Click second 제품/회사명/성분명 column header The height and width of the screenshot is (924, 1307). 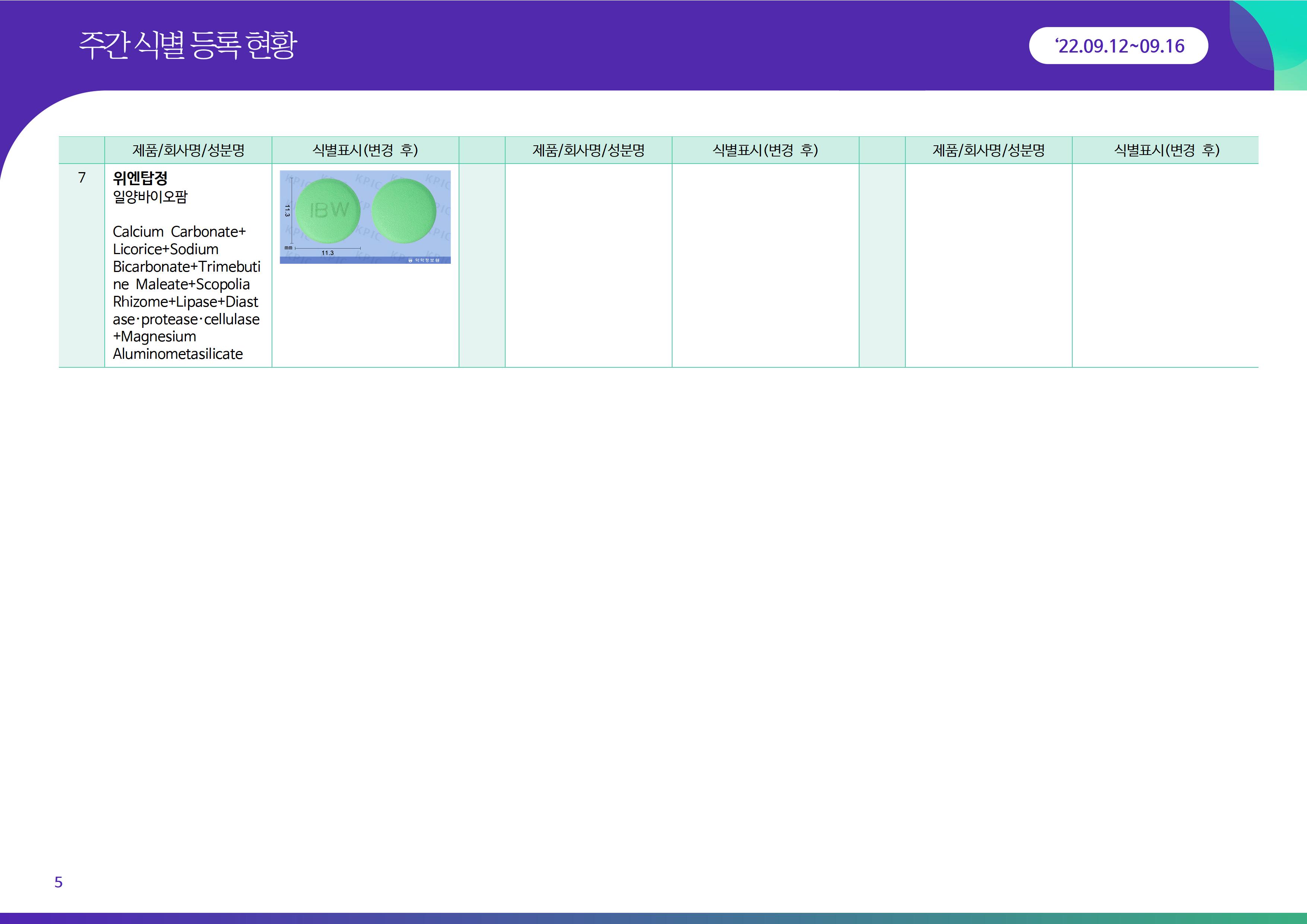(588, 150)
